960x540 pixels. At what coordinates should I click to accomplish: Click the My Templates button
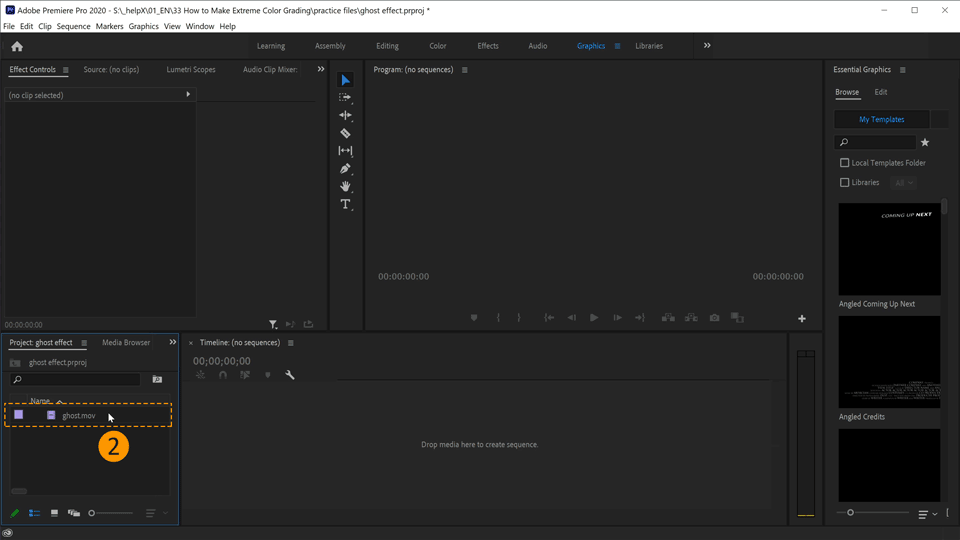pos(882,119)
